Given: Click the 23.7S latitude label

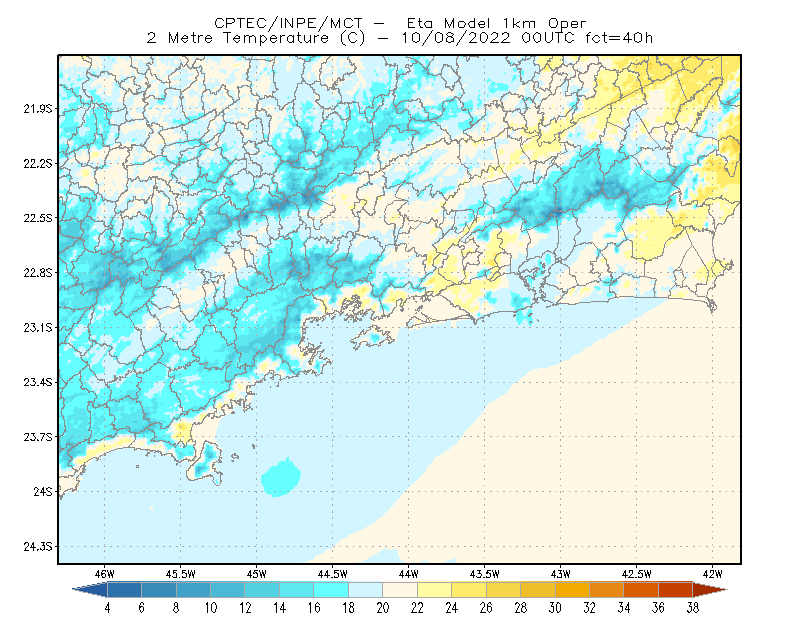Looking at the screenshot, I should point(38,437).
